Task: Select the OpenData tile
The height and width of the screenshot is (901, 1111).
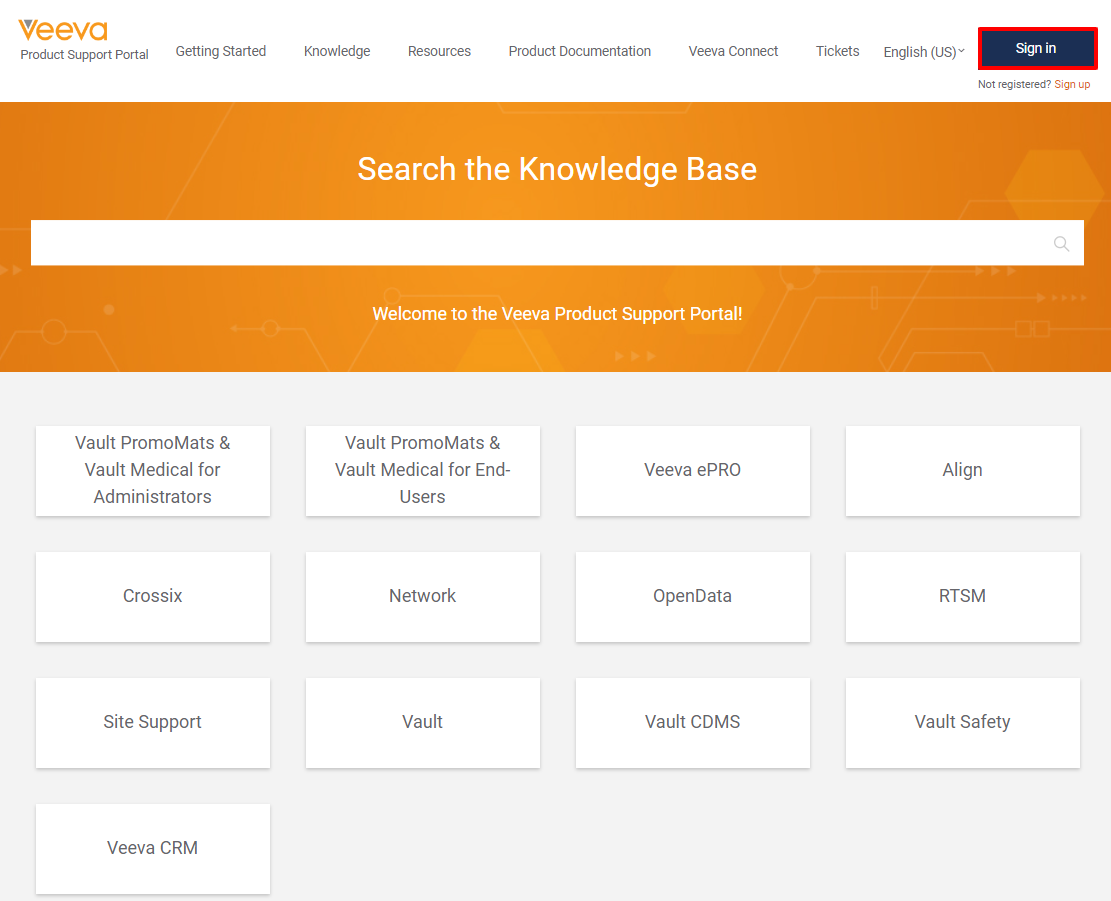Action: [x=692, y=596]
